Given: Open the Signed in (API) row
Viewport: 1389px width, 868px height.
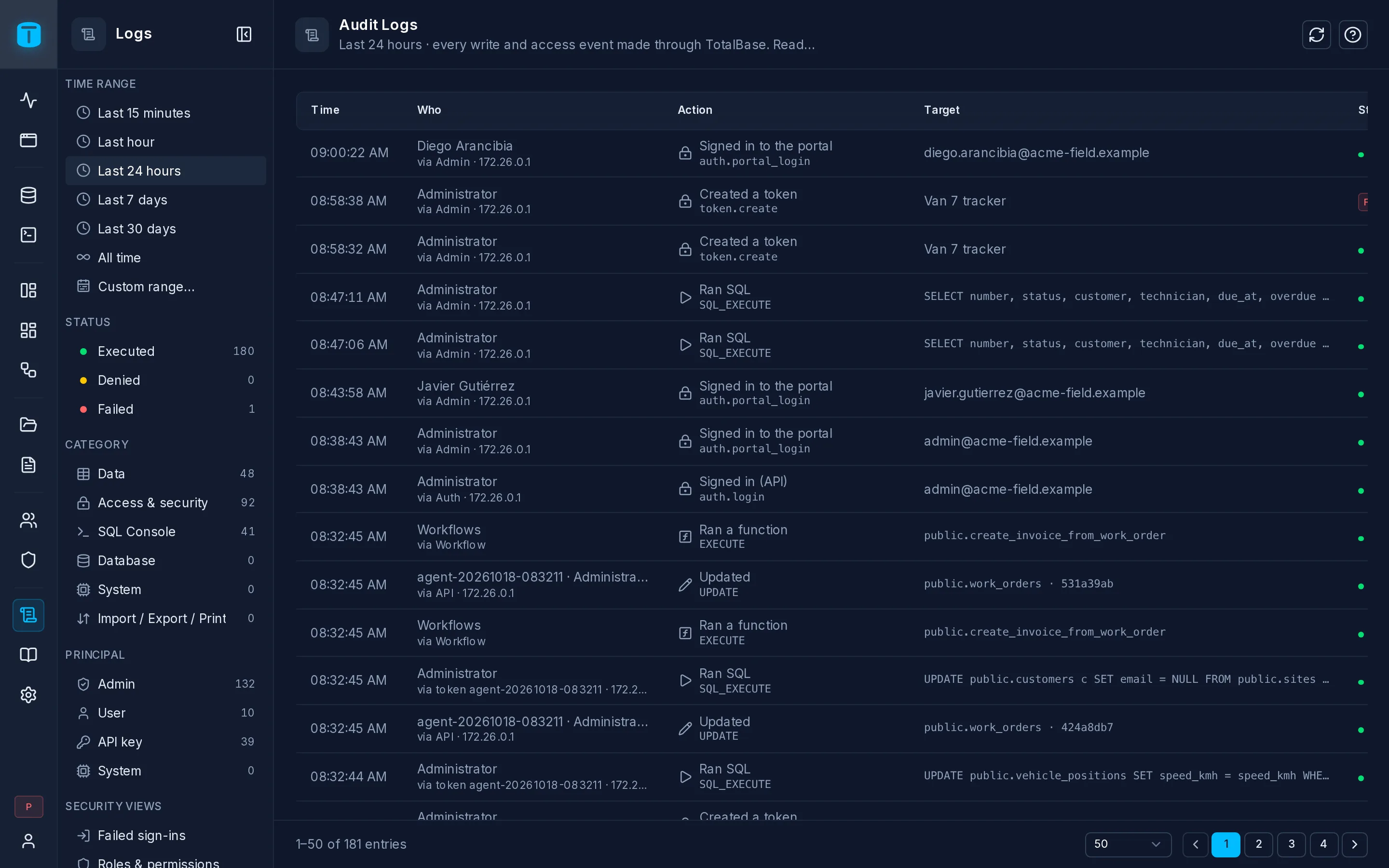Looking at the screenshot, I should [831, 489].
